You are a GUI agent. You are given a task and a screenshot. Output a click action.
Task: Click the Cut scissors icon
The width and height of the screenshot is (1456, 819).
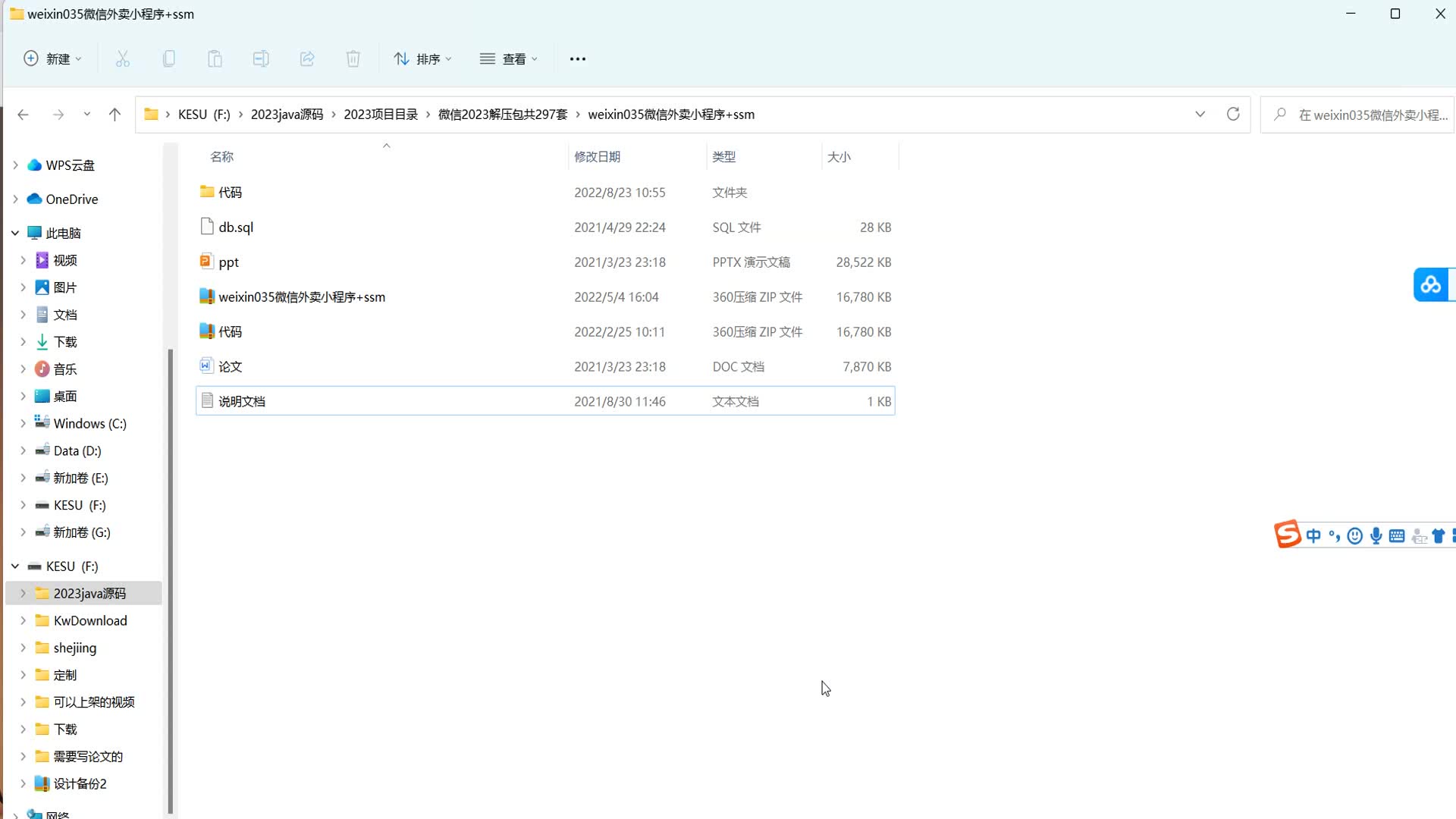(122, 59)
